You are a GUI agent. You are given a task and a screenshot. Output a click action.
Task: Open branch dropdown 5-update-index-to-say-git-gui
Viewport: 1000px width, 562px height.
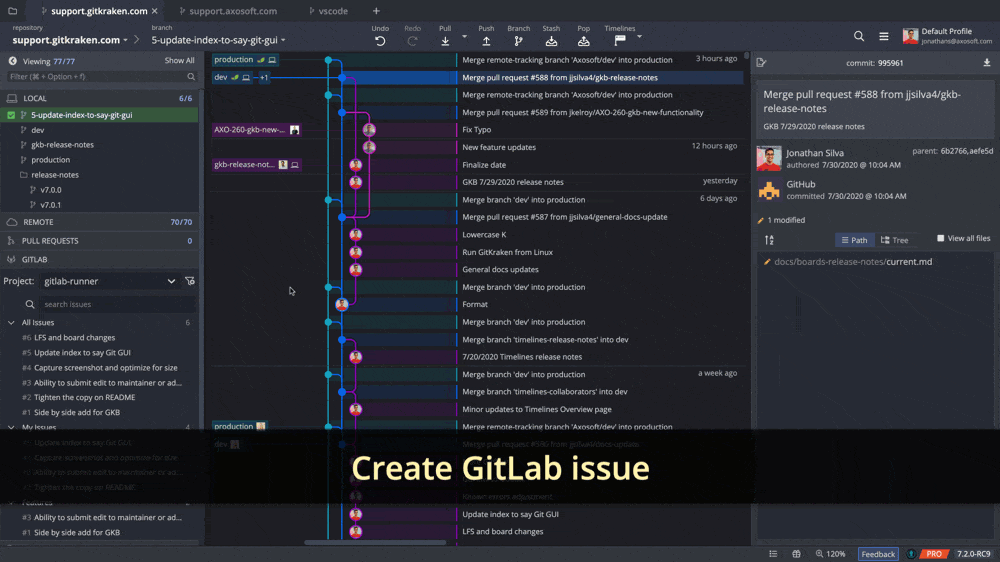[x=218, y=40]
